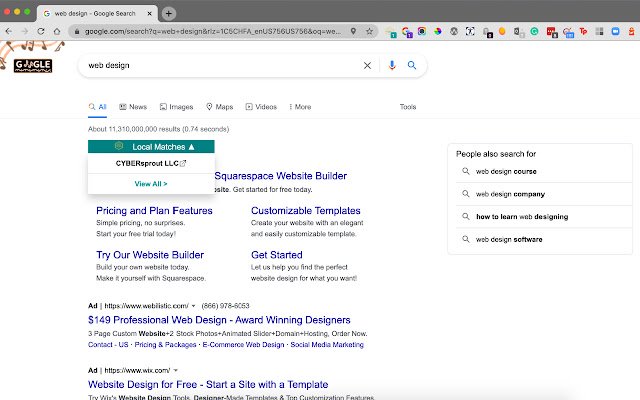Click the web design search input field
The width and height of the screenshot is (640, 400).
(x=222, y=65)
